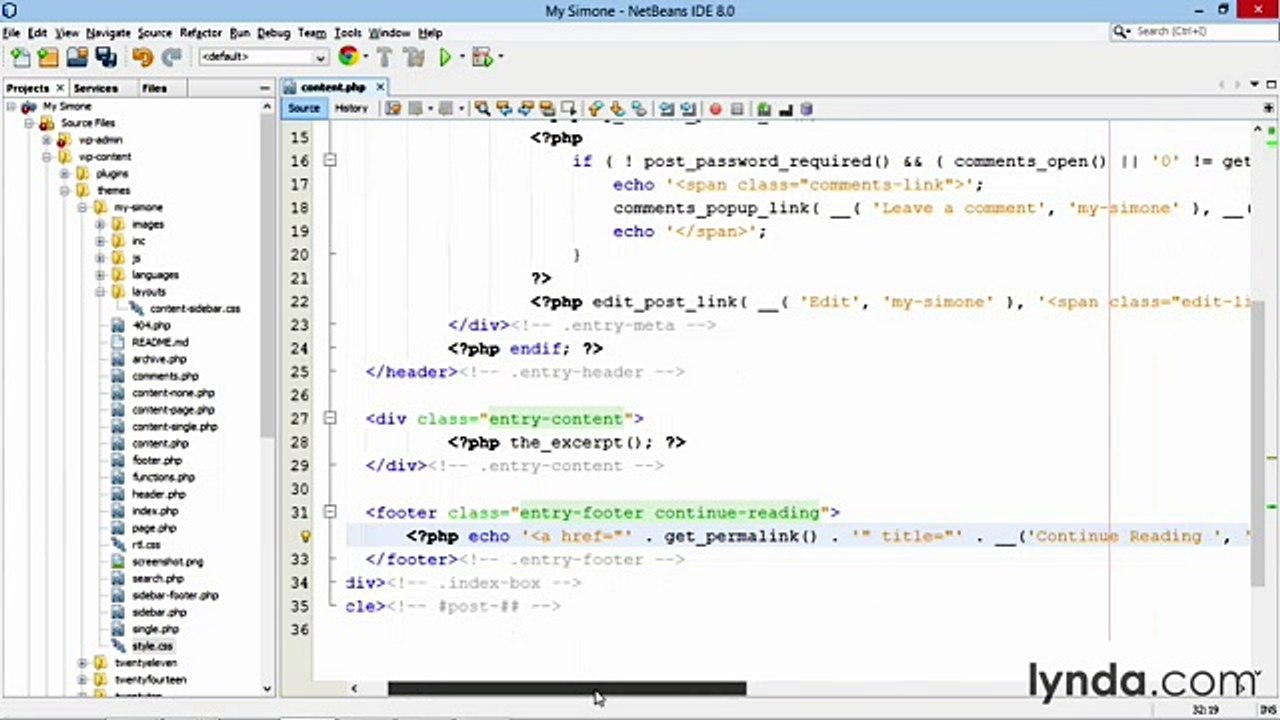Image resolution: width=1280 pixels, height=720 pixels.
Task: Click the Next Bookmark icon
Action: coord(617,108)
